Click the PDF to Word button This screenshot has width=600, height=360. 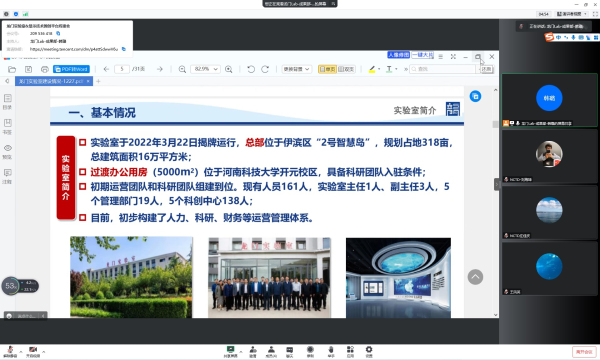tap(71, 69)
